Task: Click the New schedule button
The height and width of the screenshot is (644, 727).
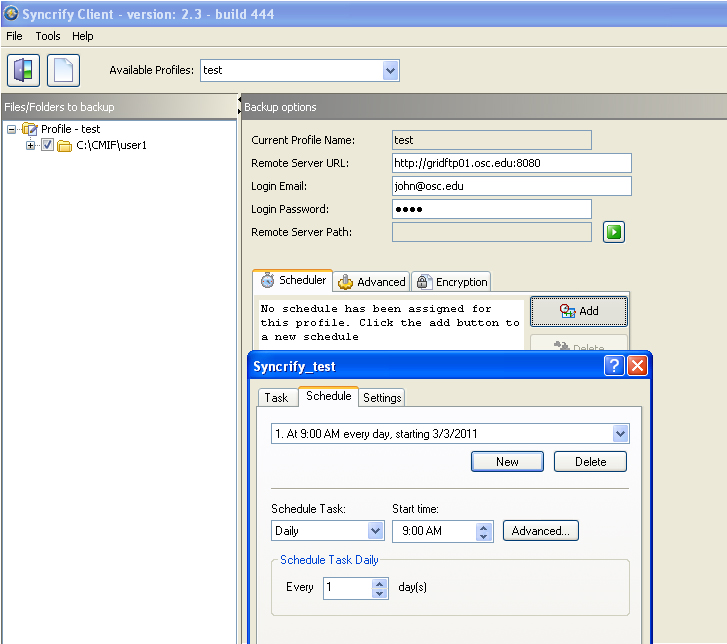Action: [x=507, y=462]
